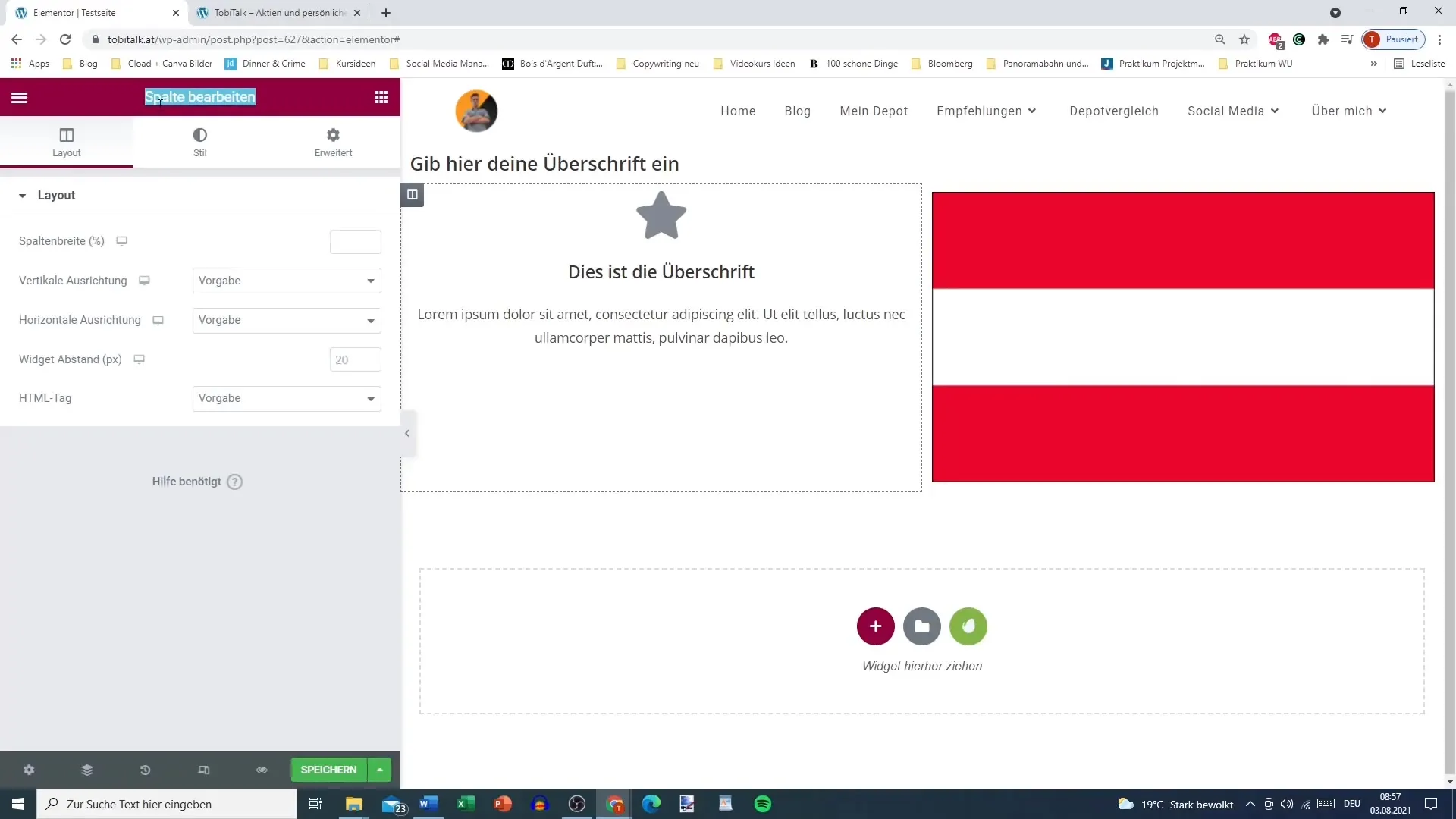Image resolution: width=1456 pixels, height=819 pixels.
Task: Open the browser zoom icon
Action: tap(1220, 39)
